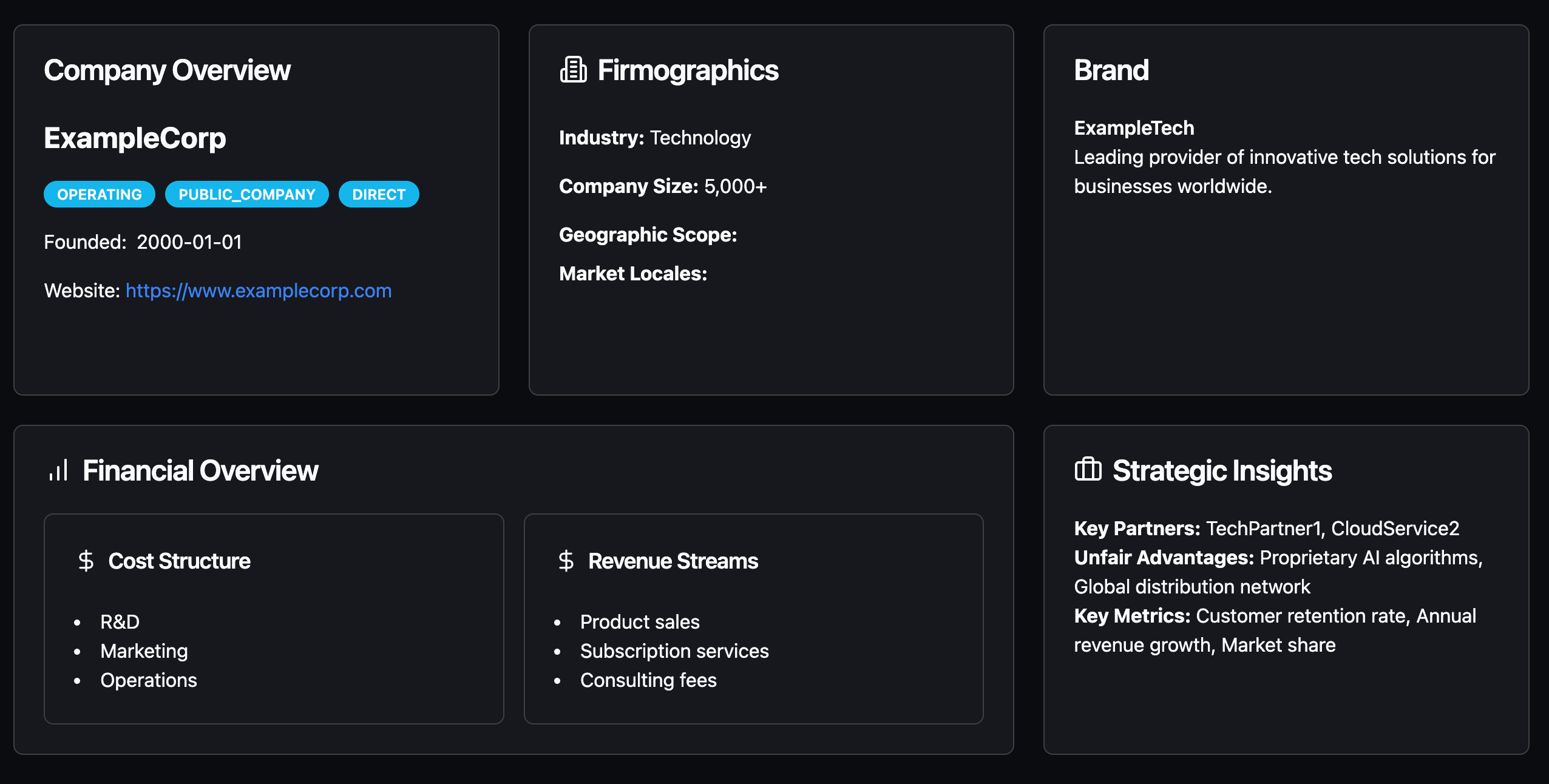Click the Key Partners label

coord(1137,529)
